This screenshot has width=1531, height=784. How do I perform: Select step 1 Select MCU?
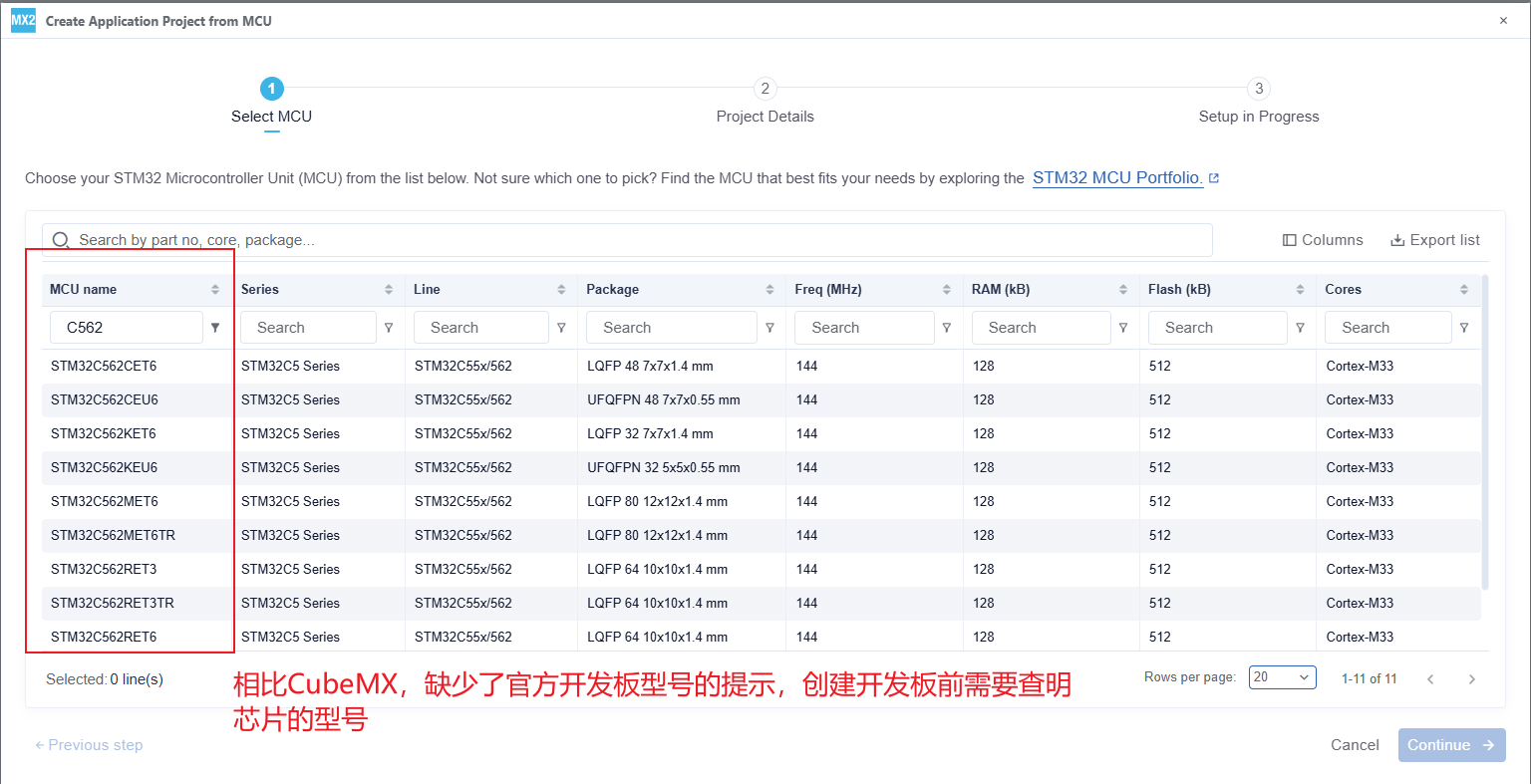(x=271, y=102)
